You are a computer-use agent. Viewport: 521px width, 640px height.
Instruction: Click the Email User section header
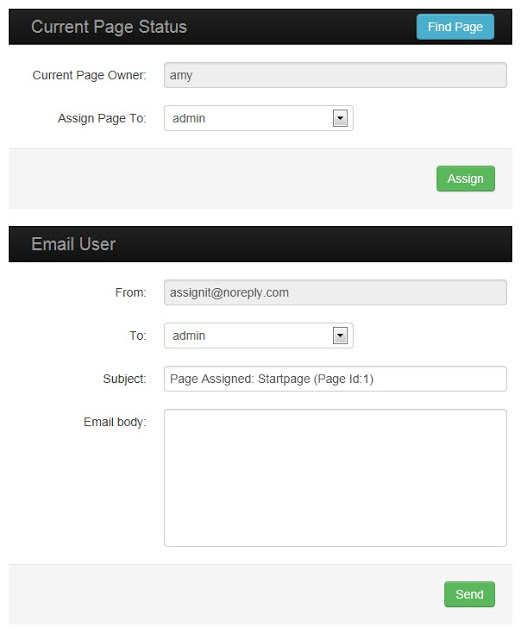tap(73, 244)
